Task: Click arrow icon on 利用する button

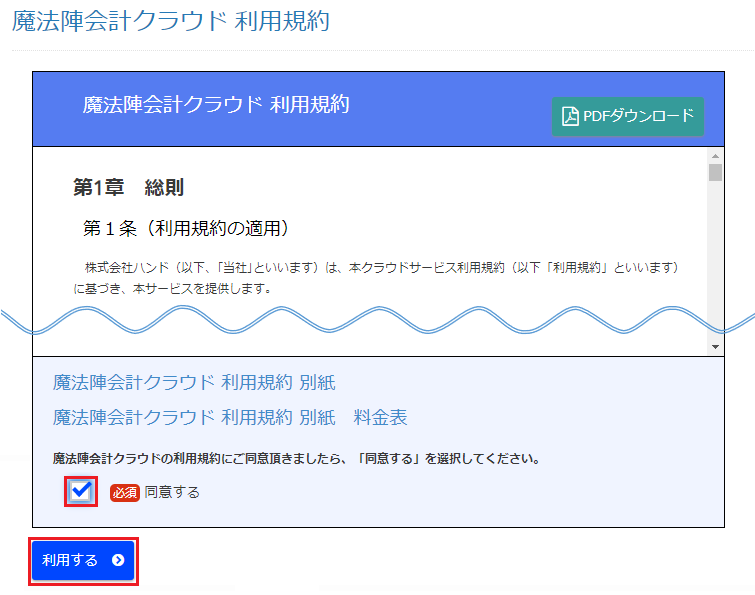Action: 118,560
